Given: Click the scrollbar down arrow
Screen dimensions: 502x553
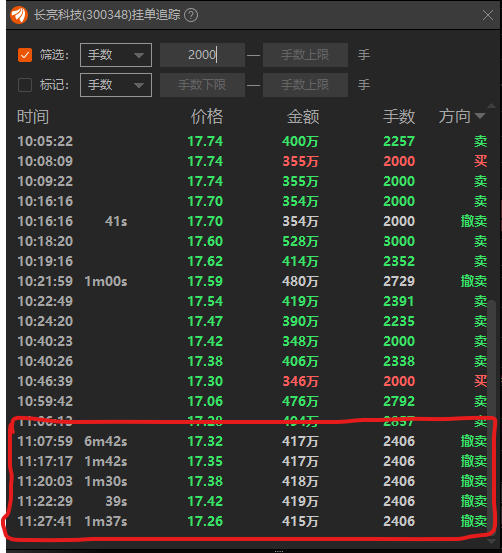Looking at the screenshot, I should [x=491, y=541].
